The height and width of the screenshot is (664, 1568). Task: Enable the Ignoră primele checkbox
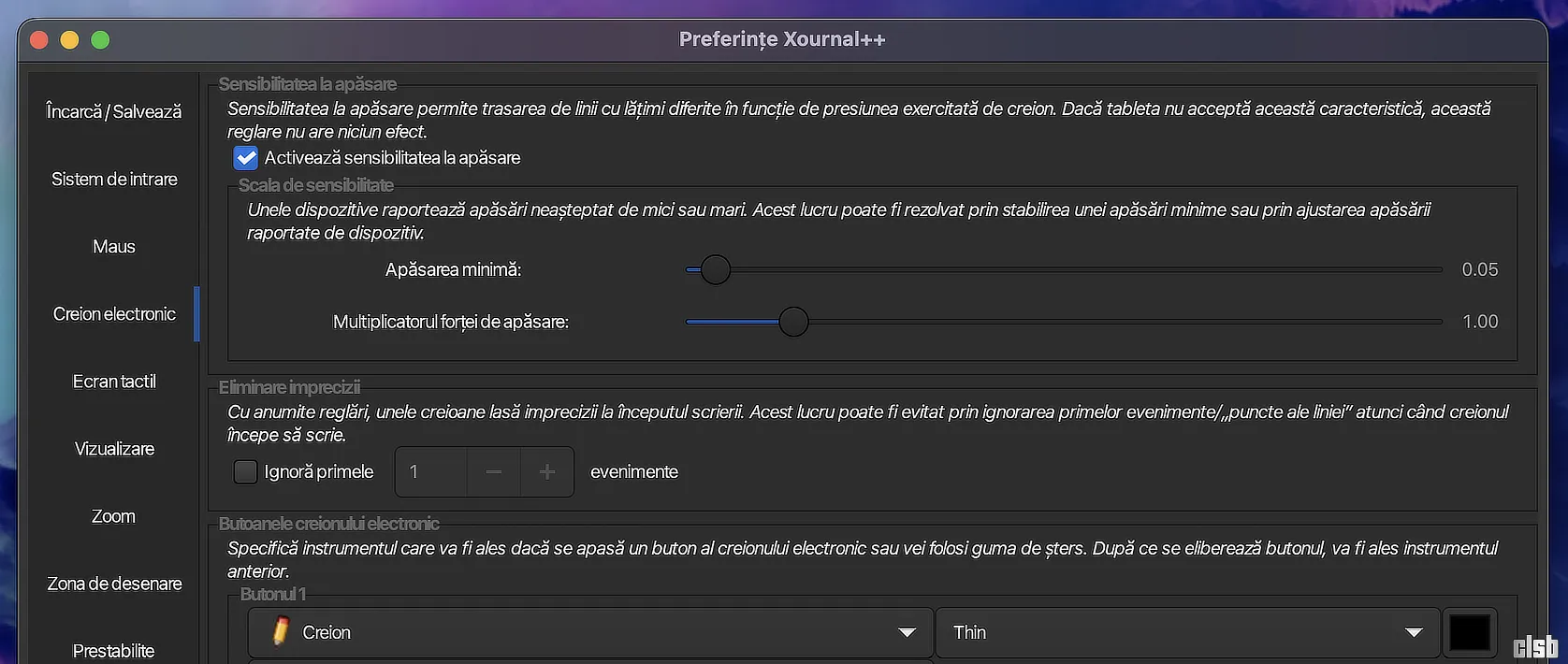coord(246,472)
